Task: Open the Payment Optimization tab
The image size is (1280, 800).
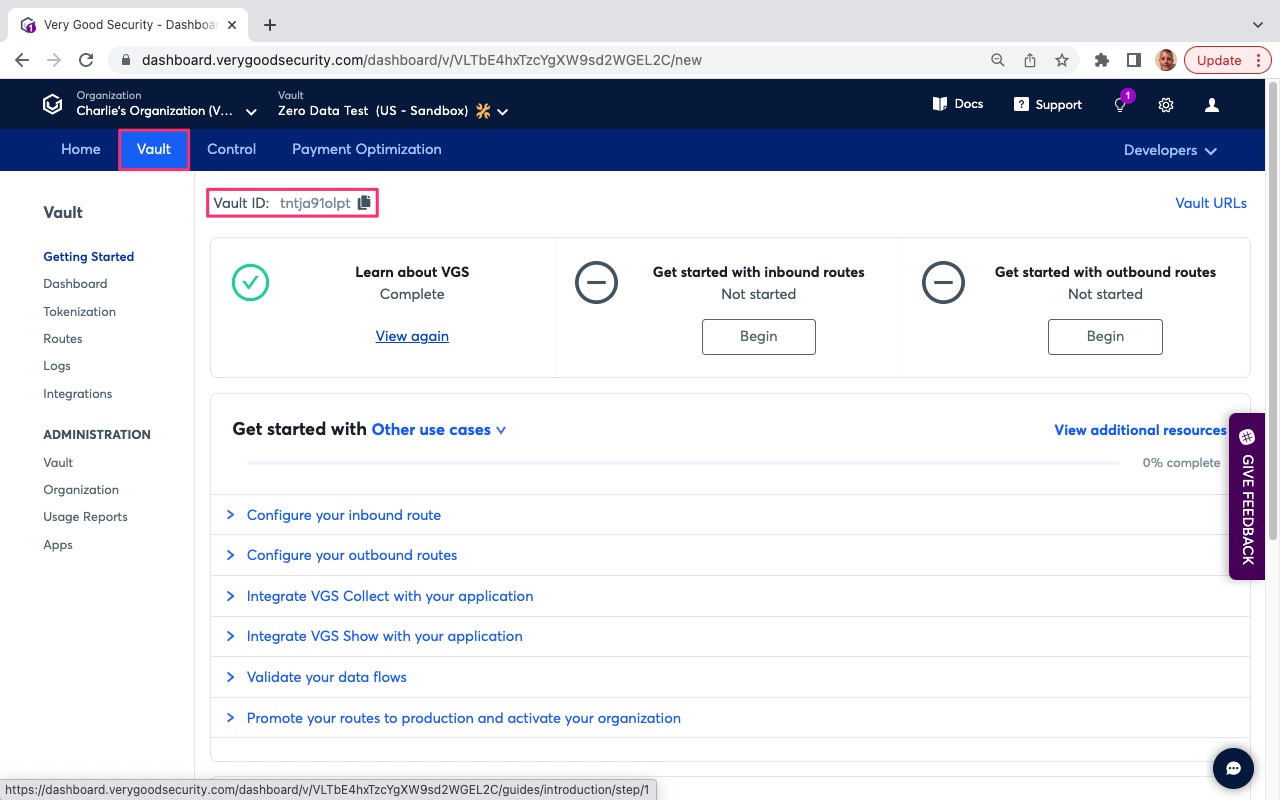Action: [x=366, y=149]
